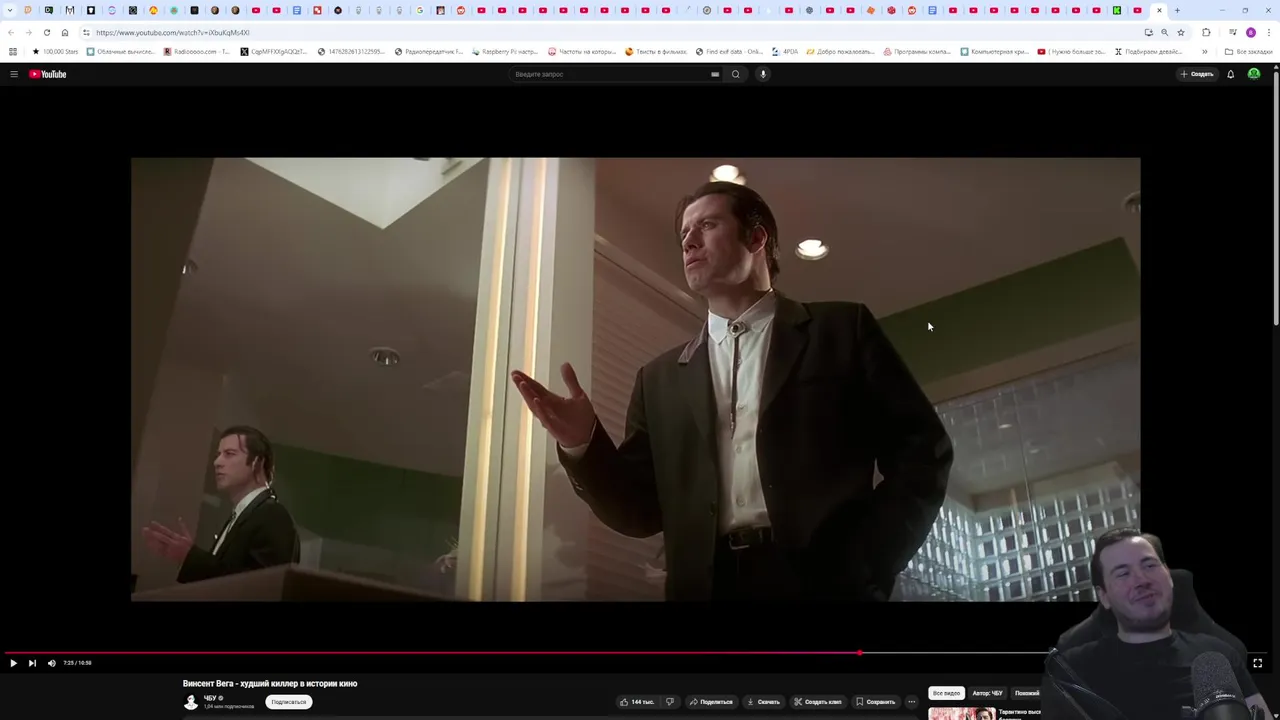Image resolution: width=1280 pixels, height=720 pixels.
Task: Open the three-dot more actions menu
Action: click(911, 702)
